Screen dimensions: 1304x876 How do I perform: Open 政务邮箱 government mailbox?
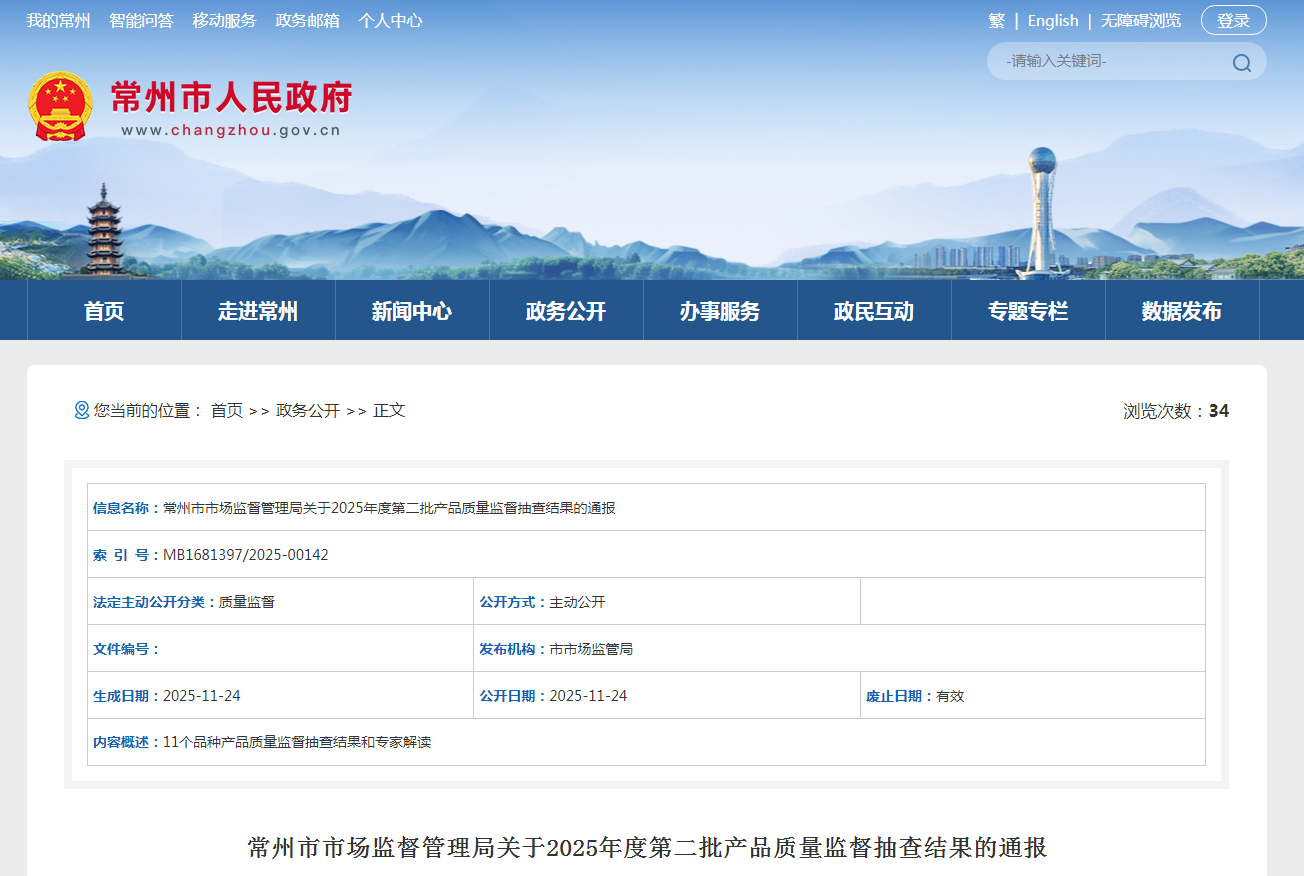(x=307, y=21)
